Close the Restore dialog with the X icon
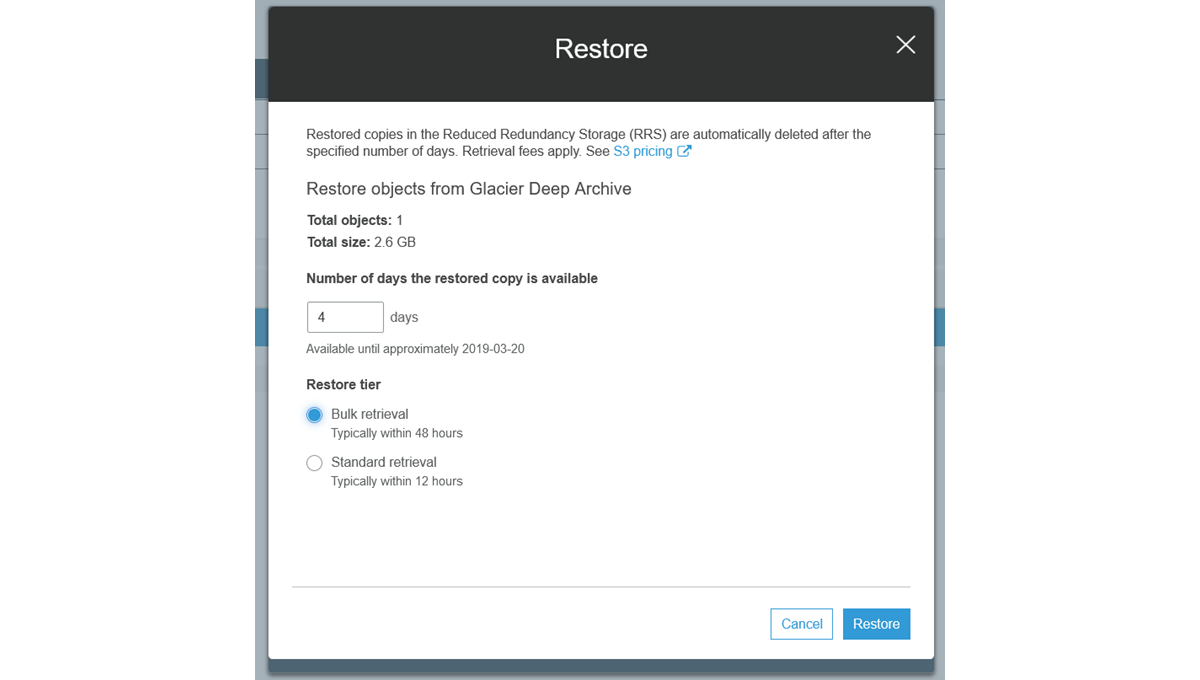This screenshot has height=680, width=1200. [x=905, y=45]
